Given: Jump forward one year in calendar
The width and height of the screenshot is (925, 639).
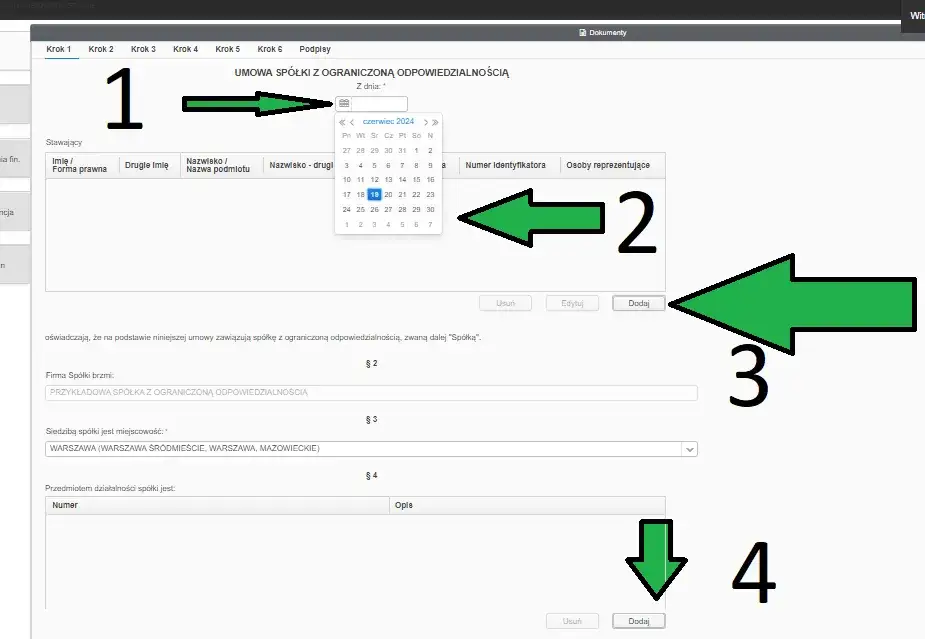Looking at the screenshot, I should [435, 122].
